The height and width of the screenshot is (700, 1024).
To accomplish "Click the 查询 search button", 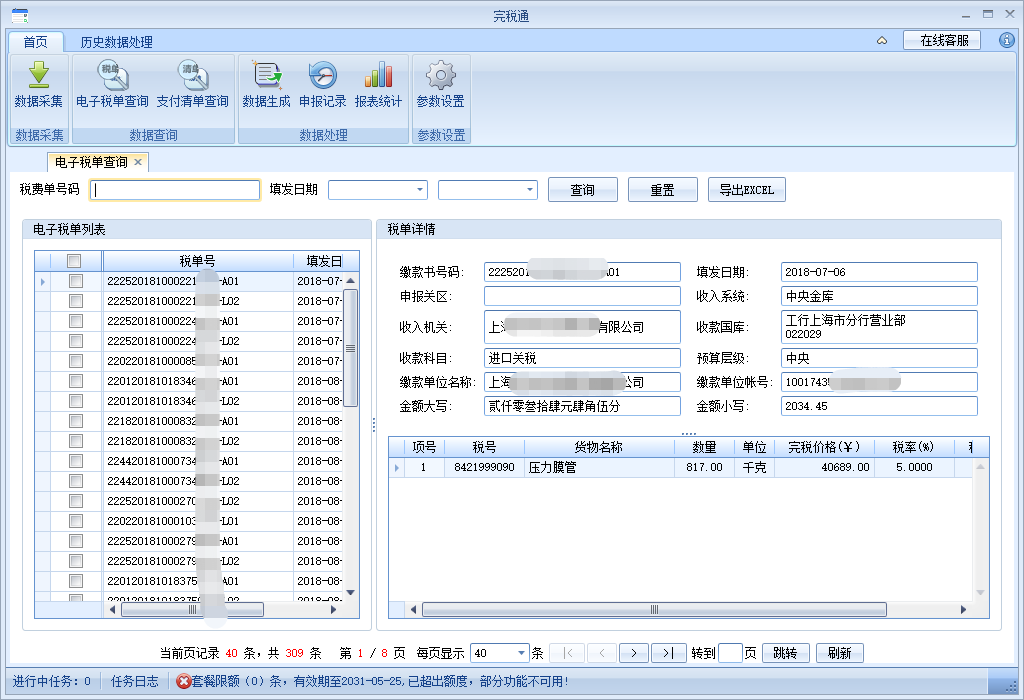I will [582, 190].
